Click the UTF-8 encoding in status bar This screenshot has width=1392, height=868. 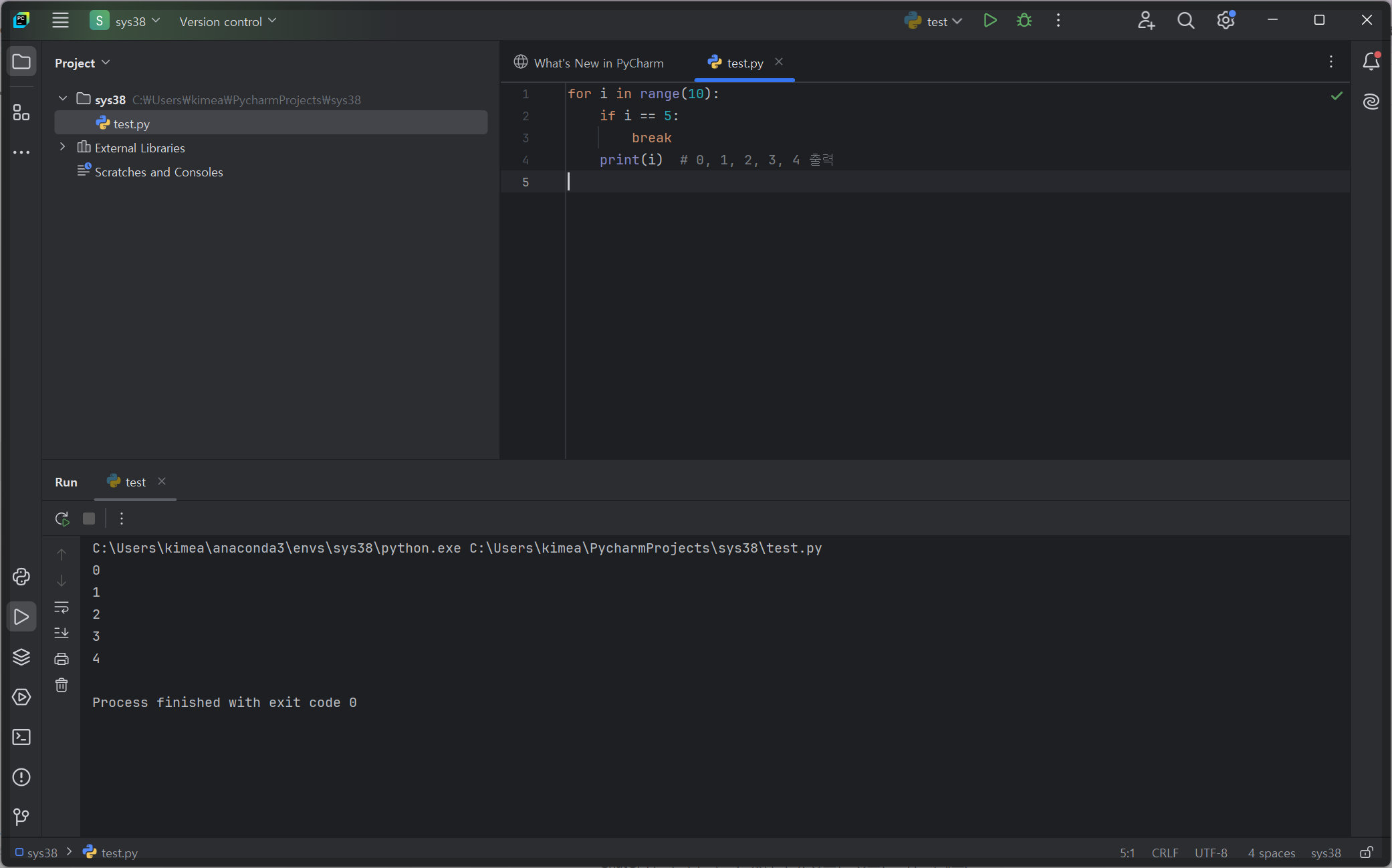pyautogui.click(x=1211, y=853)
